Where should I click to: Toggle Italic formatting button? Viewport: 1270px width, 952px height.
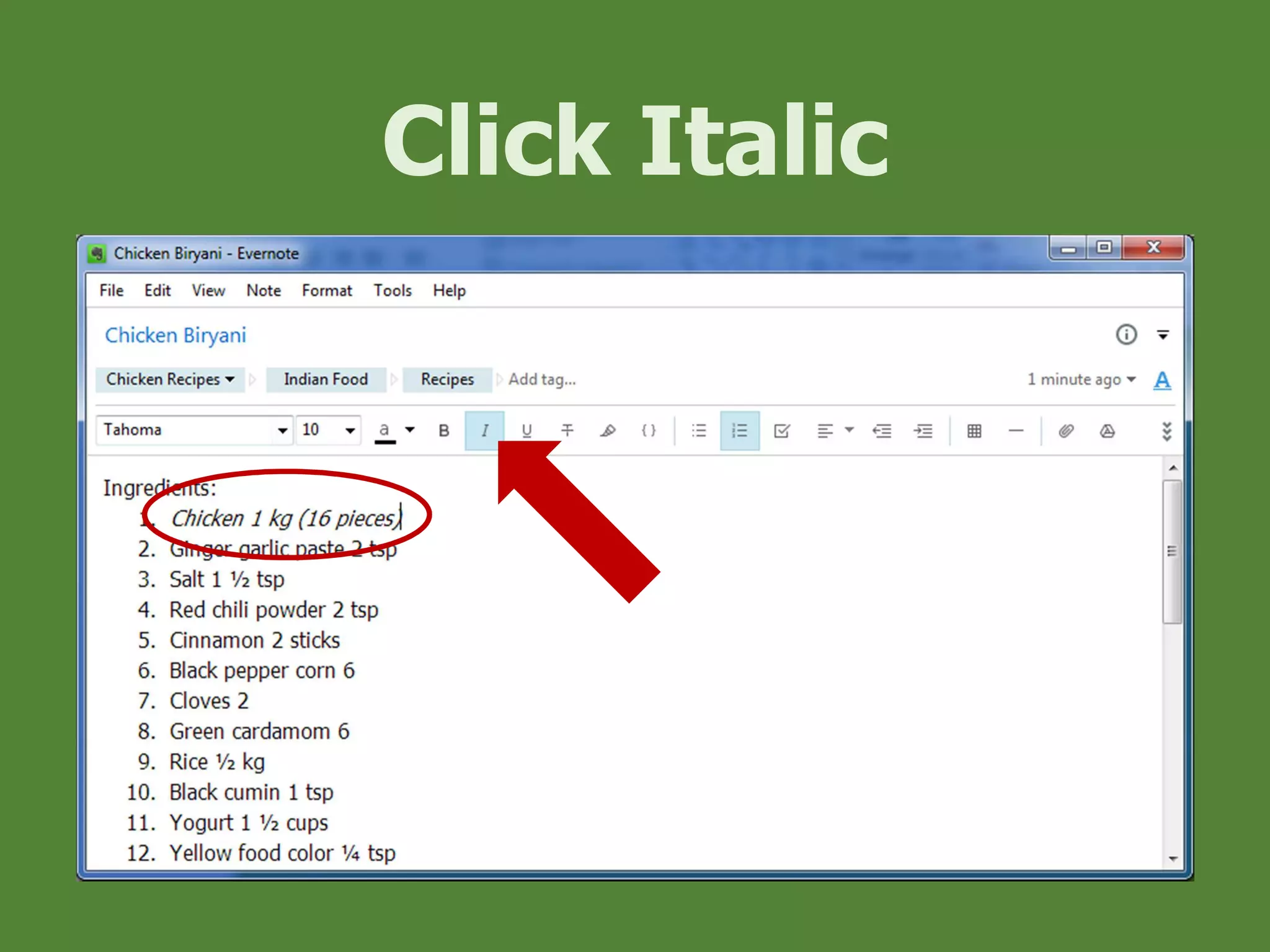coord(484,431)
